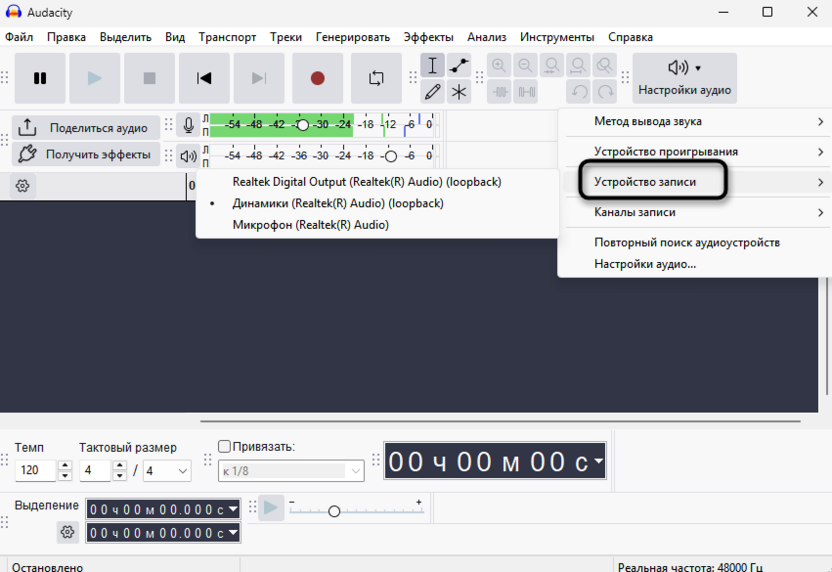Open the Правка menu
This screenshot has height=572, width=832.
coord(66,37)
